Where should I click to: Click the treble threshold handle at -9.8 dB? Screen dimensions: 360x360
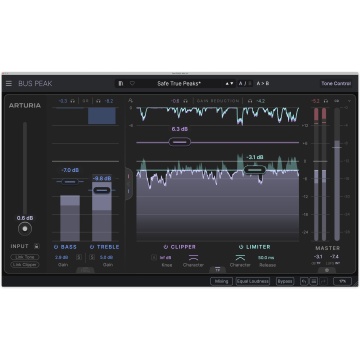coord(101,190)
